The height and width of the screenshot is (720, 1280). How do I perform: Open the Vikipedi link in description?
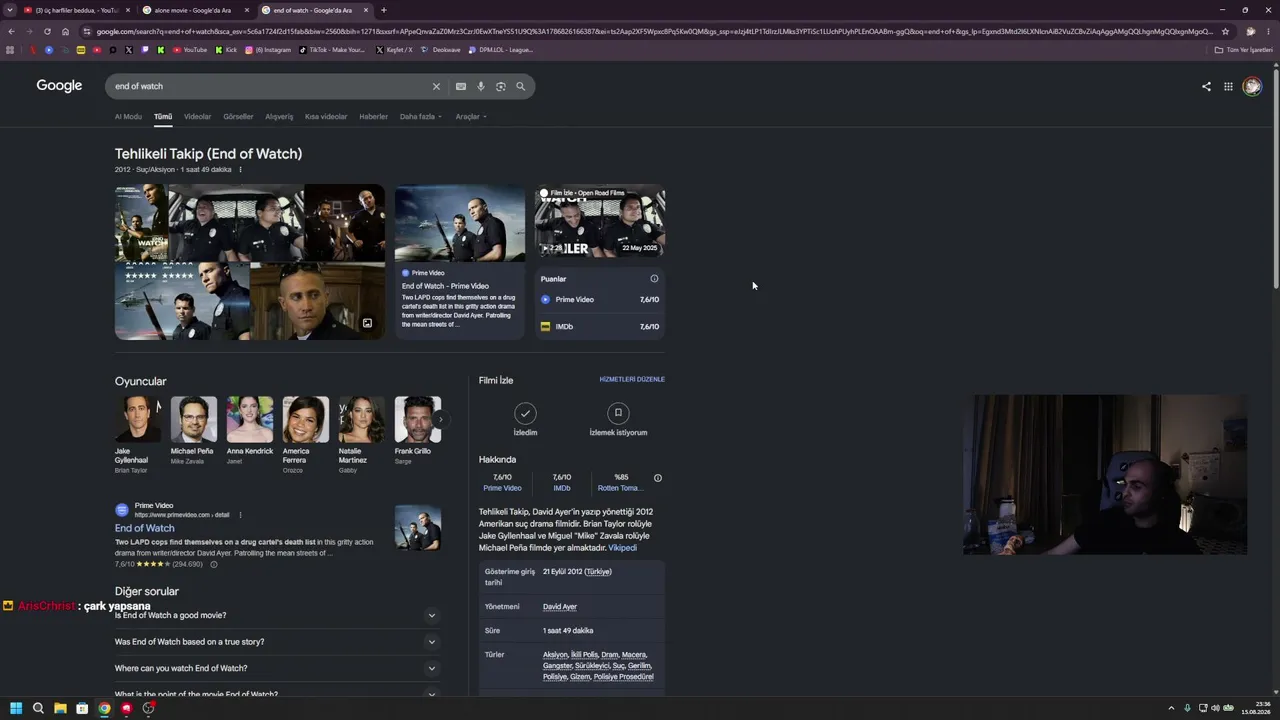pos(622,548)
